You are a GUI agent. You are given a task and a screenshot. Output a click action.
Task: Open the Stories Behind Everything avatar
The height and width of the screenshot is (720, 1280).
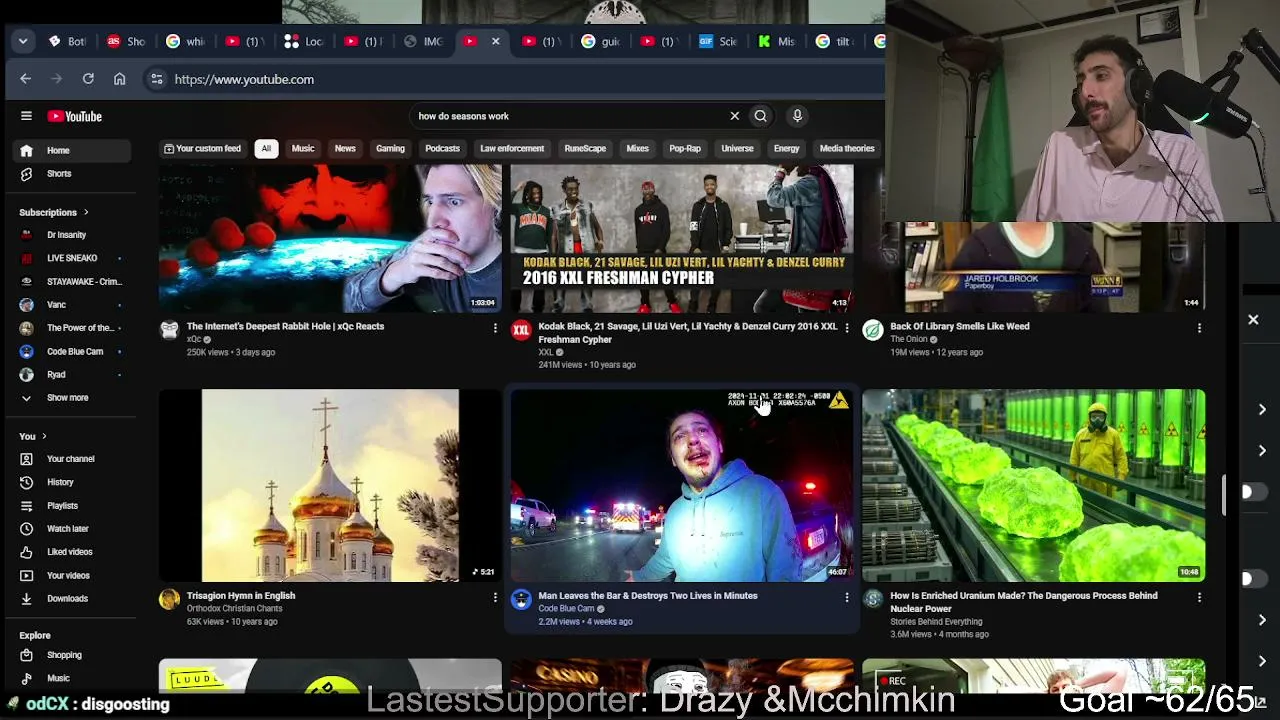pos(873,599)
